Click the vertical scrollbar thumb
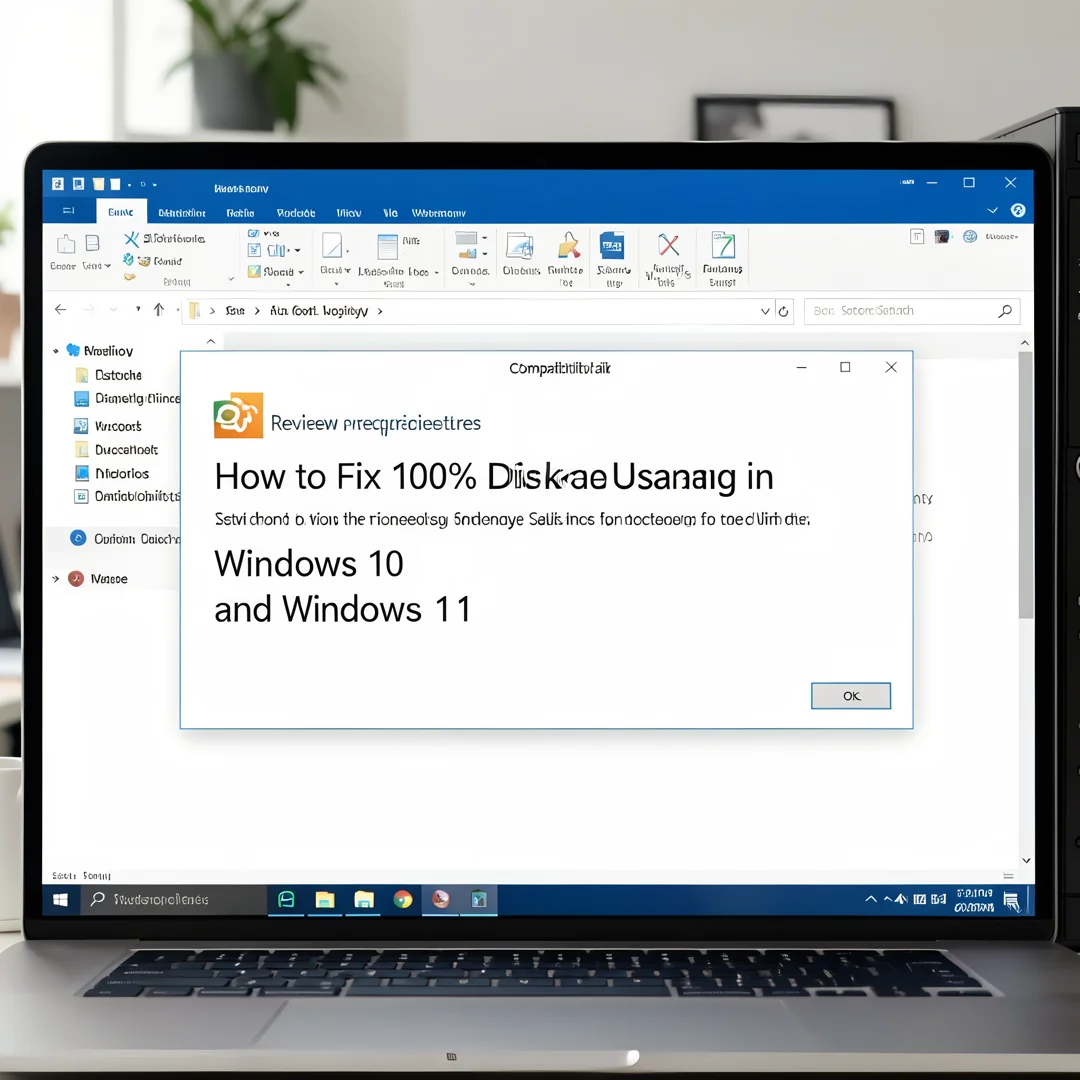 pyautogui.click(x=1025, y=485)
